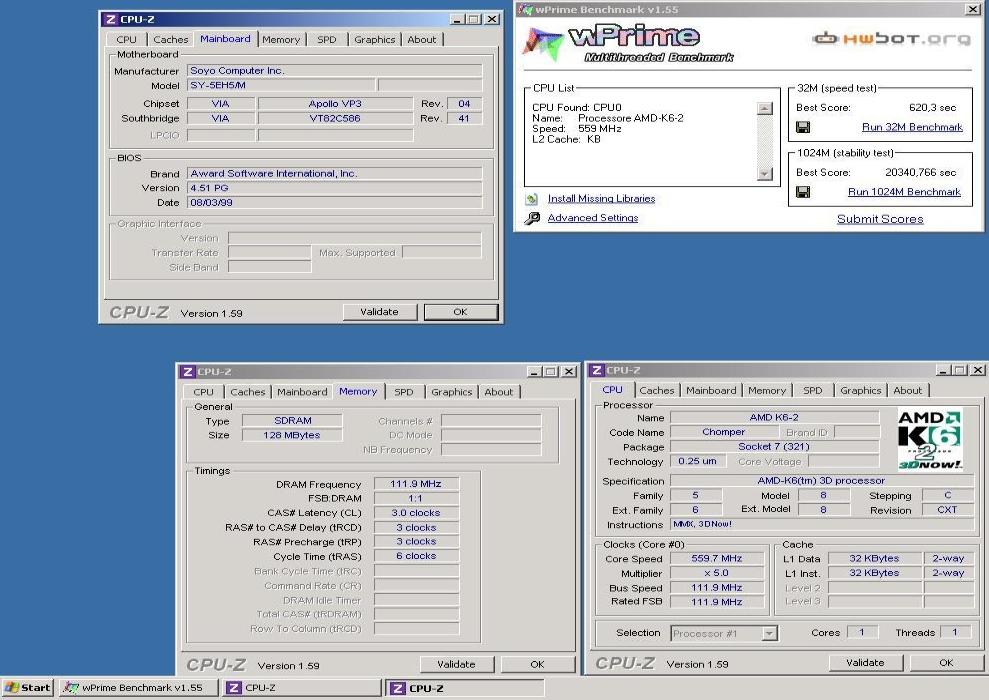989x700 pixels.
Task: Click Start button in taskbar
Action: (x=27, y=687)
